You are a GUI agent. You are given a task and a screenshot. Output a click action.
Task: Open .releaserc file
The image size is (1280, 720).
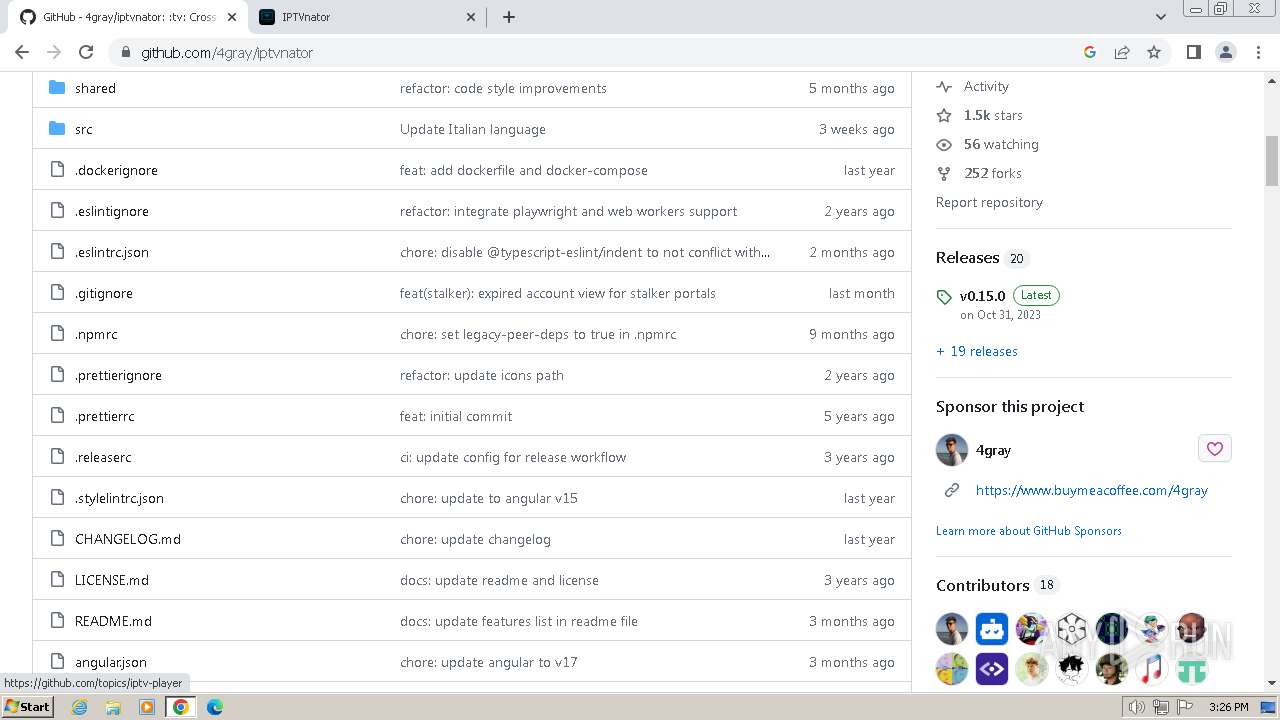click(x=103, y=457)
